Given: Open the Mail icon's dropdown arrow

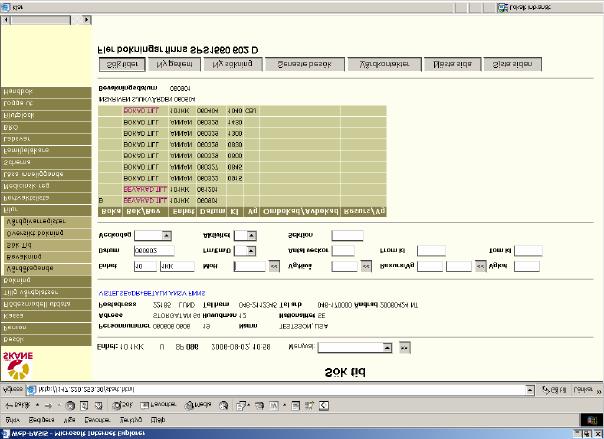Looking at the screenshot, I should tap(248, 405).
